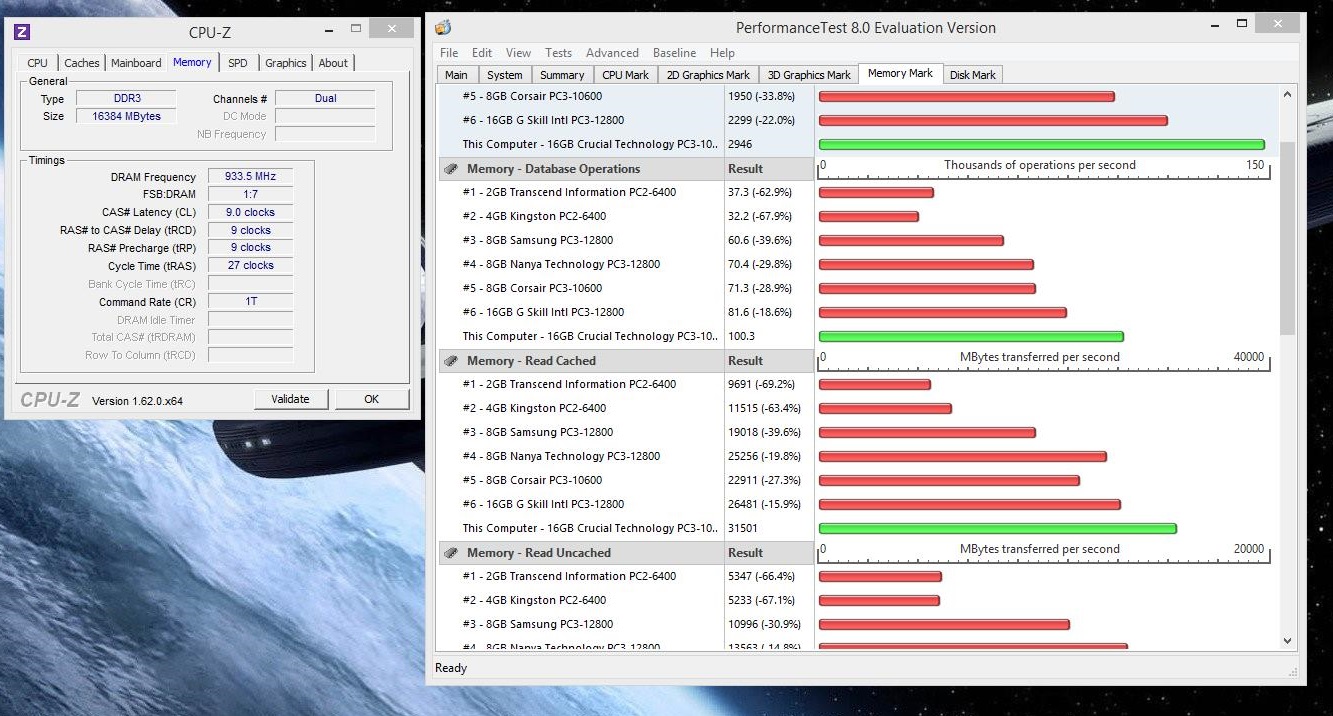Select the DRAM Frequency value field
The image size is (1333, 716).
250,177
